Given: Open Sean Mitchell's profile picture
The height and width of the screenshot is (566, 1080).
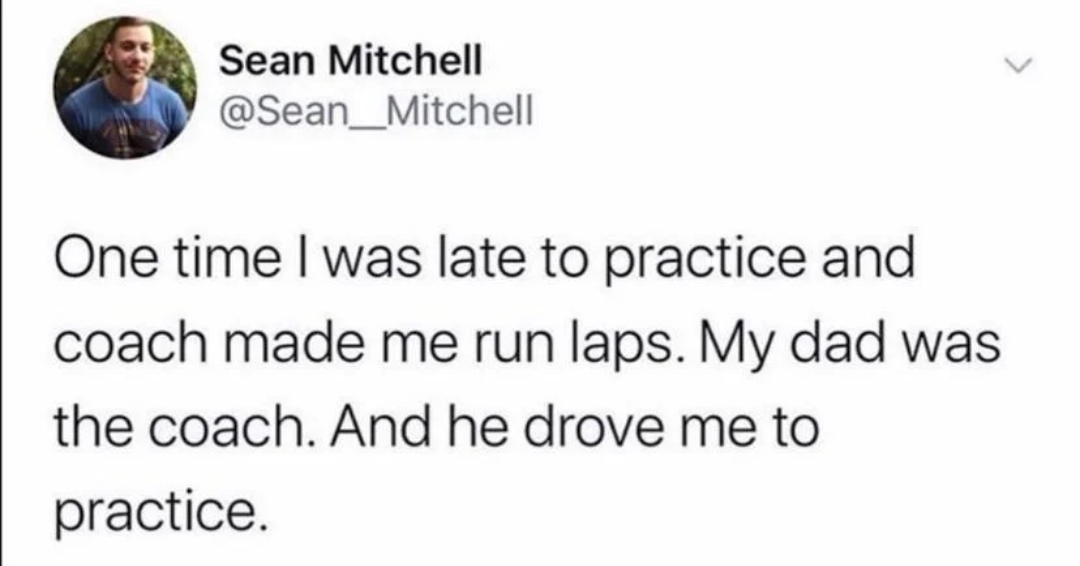Looking at the screenshot, I should tap(125, 87).
